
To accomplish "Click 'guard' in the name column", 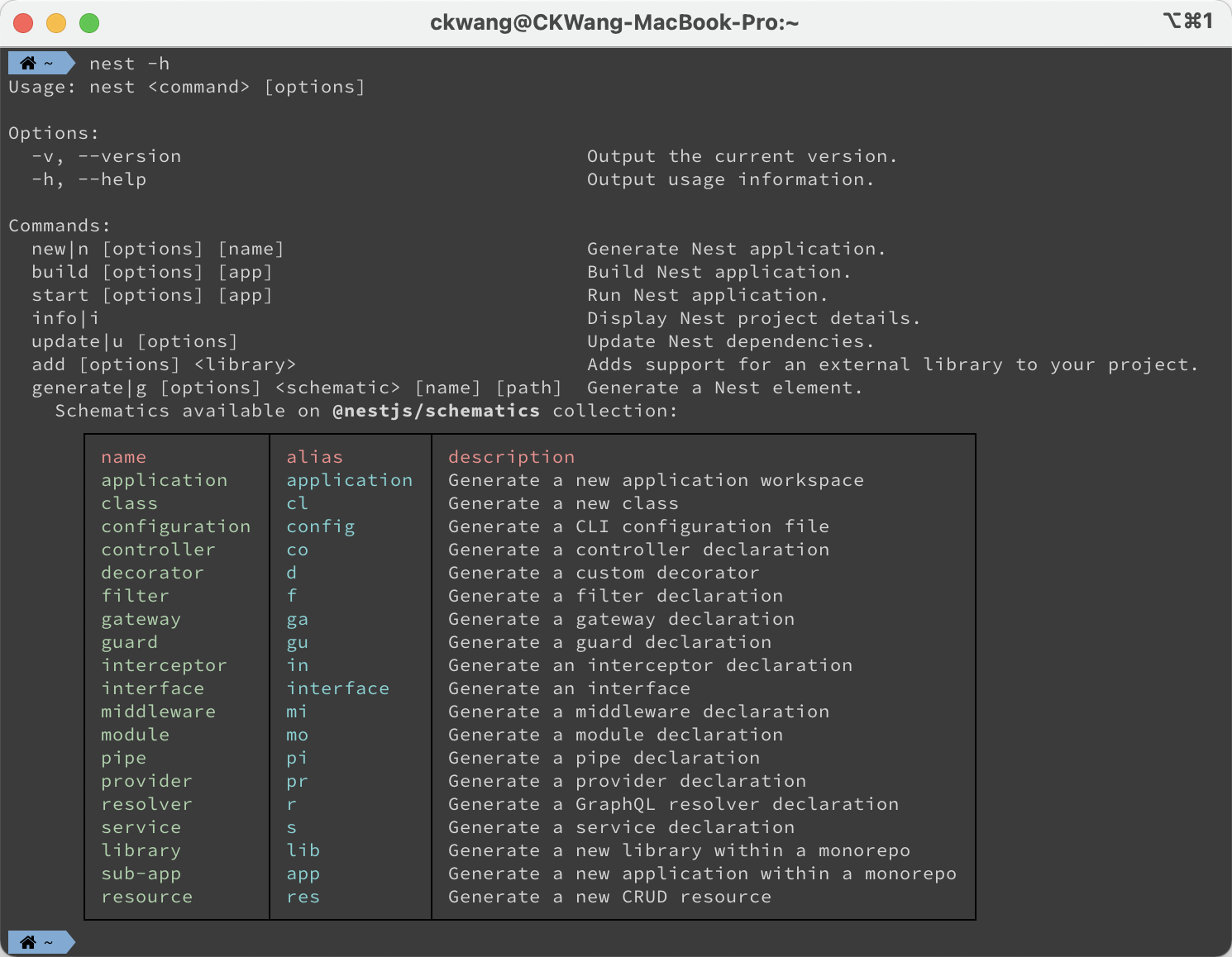I will (x=130, y=642).
